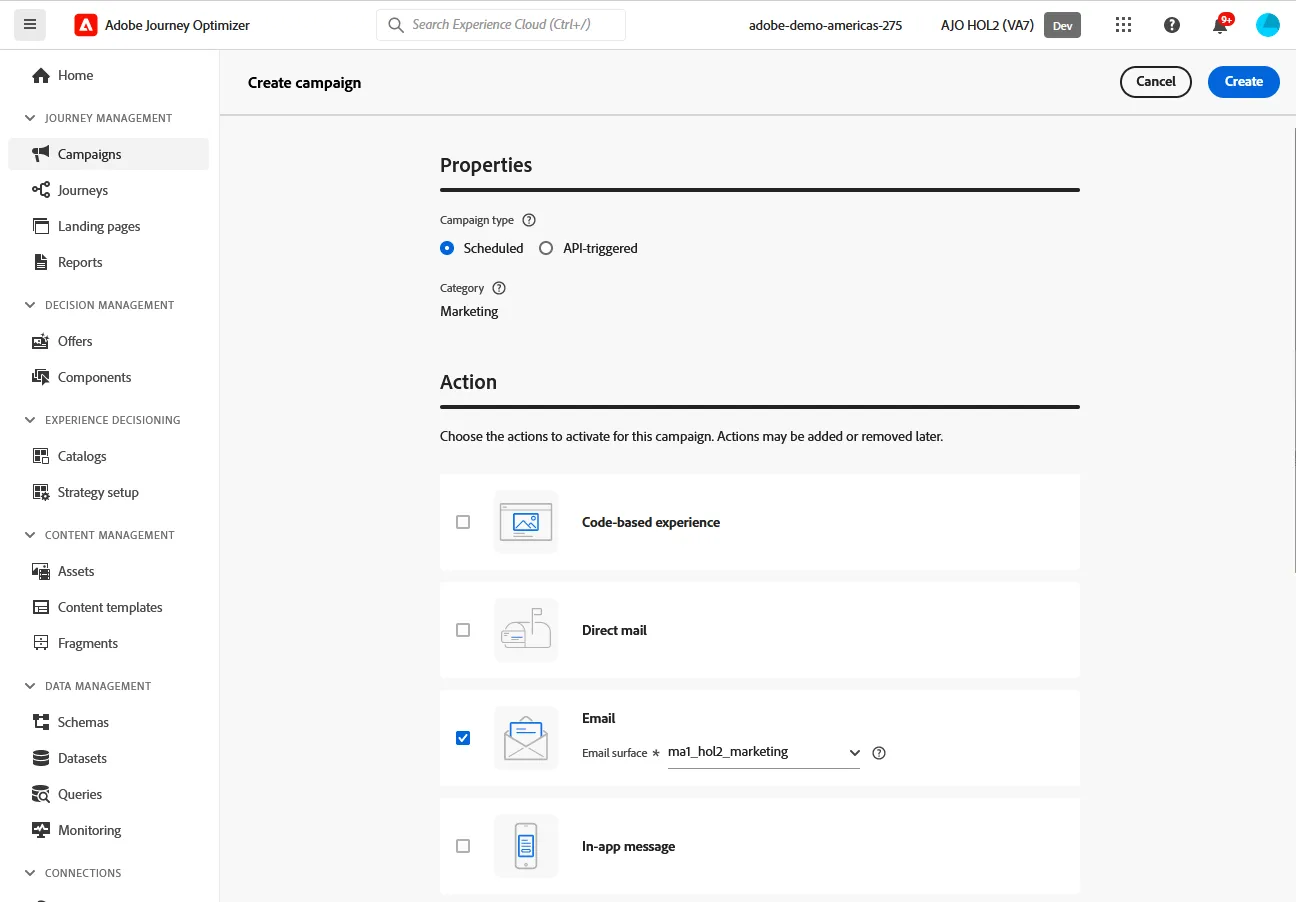Open the hamburger navigation menu
Image resolution: width=1296 pixels, height=902 pixels.
[x=29, y=24]
